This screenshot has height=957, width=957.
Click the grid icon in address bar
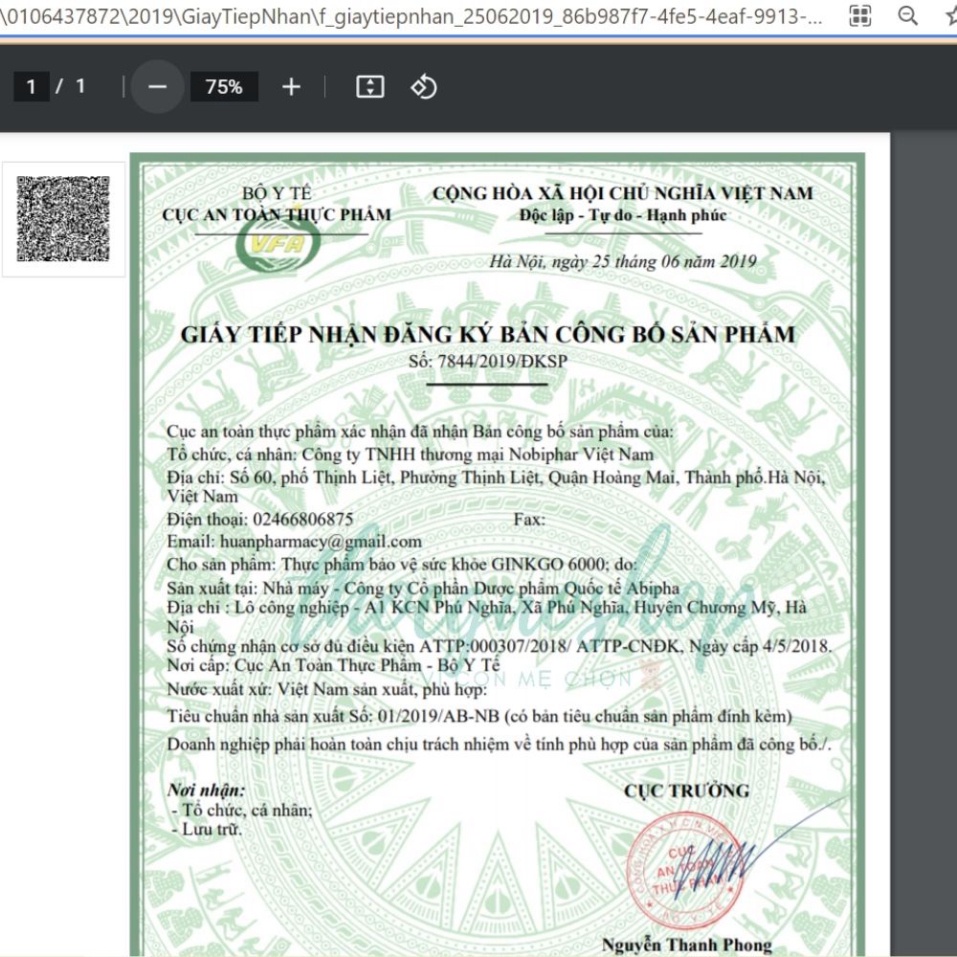point(859,16)
